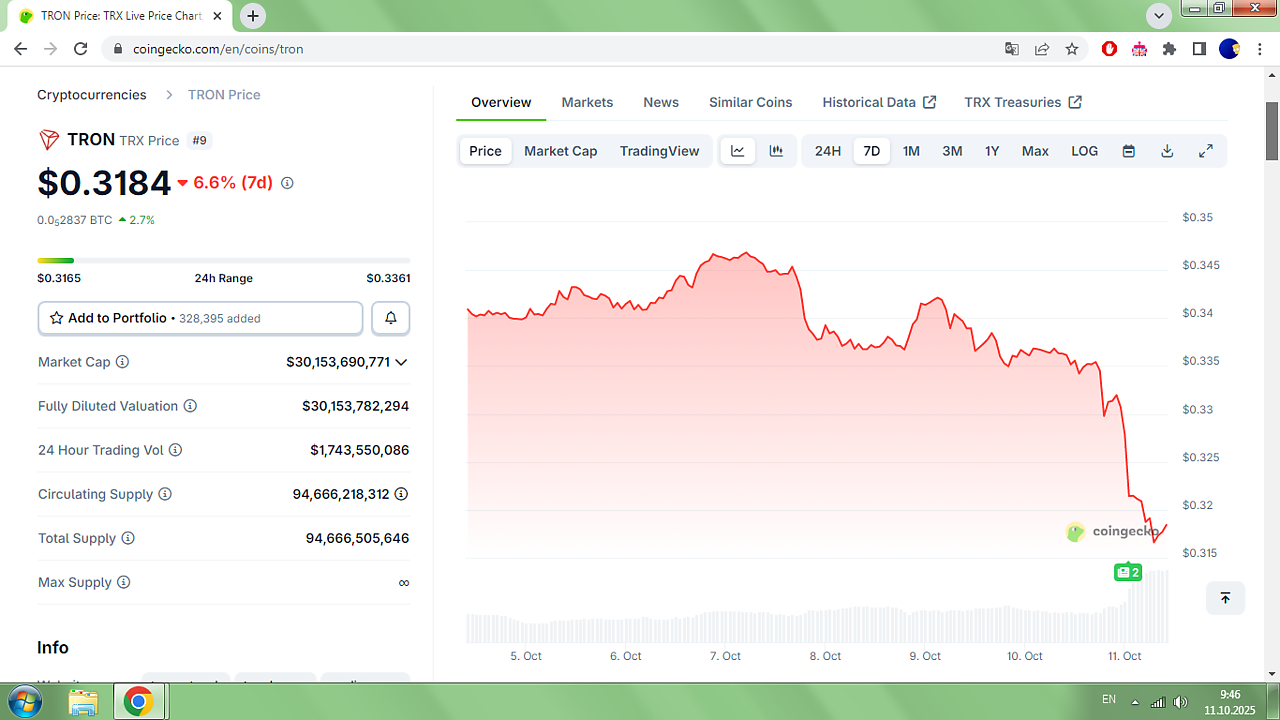
Task: Switch chart to line chart icon
Action: point(738,151)
